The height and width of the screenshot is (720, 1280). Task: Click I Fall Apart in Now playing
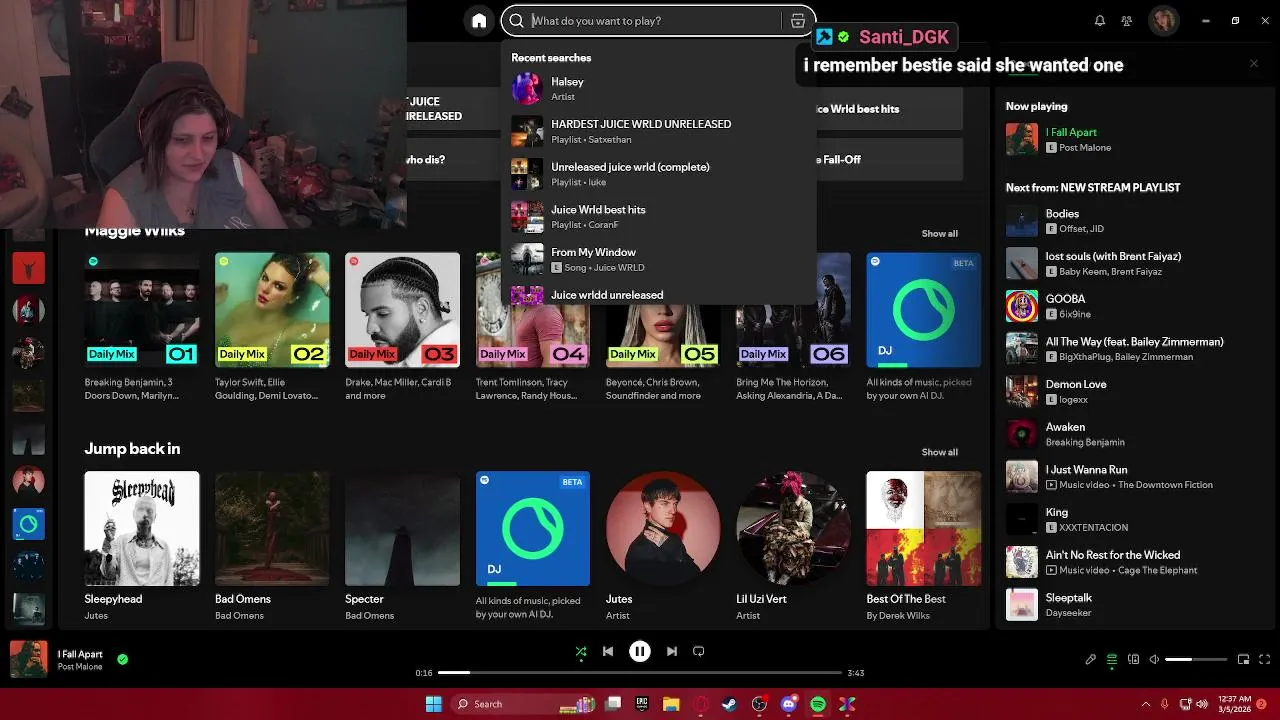[x=1071, y=132]
